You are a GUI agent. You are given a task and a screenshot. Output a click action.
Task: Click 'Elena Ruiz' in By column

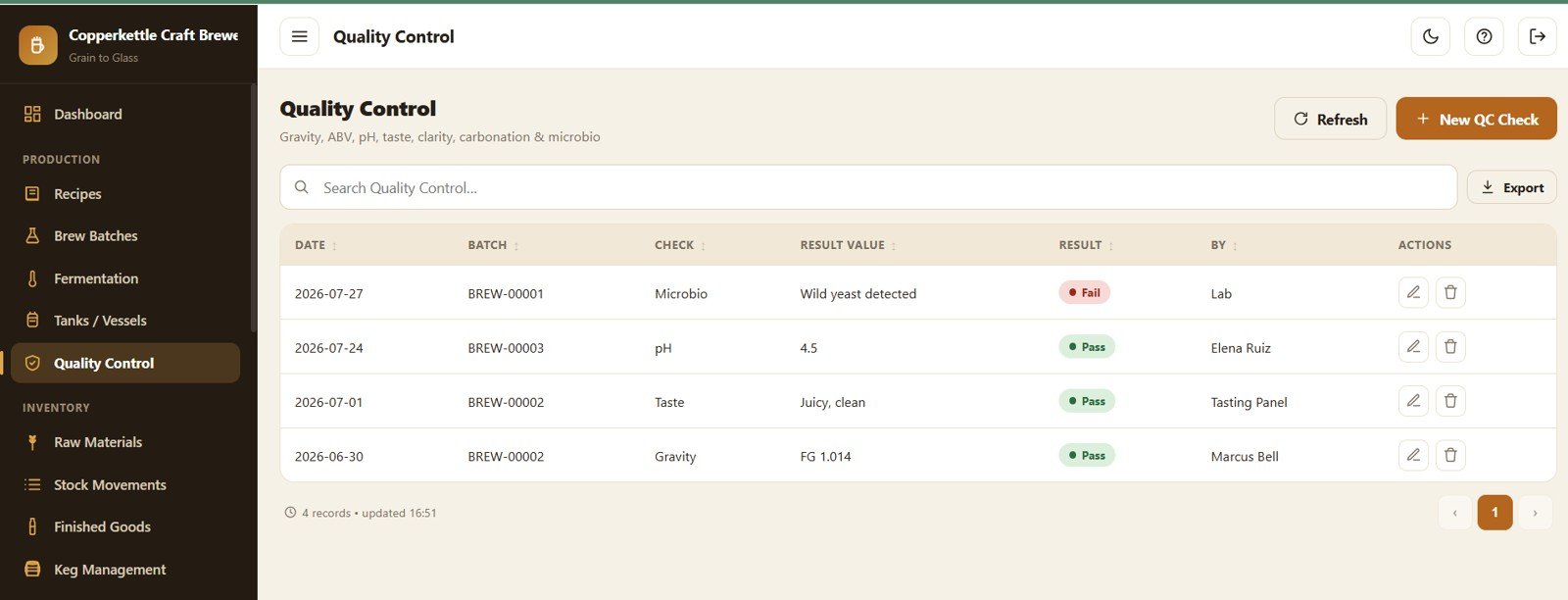click(x=1241, y=348)
